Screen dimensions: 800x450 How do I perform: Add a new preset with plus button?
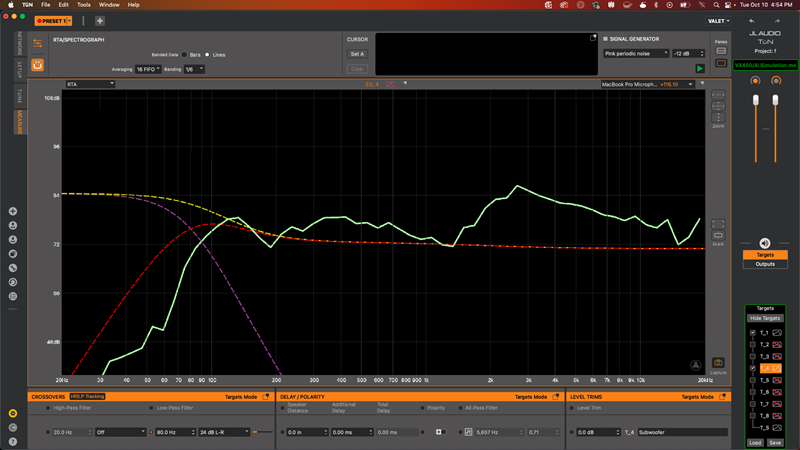100,21
